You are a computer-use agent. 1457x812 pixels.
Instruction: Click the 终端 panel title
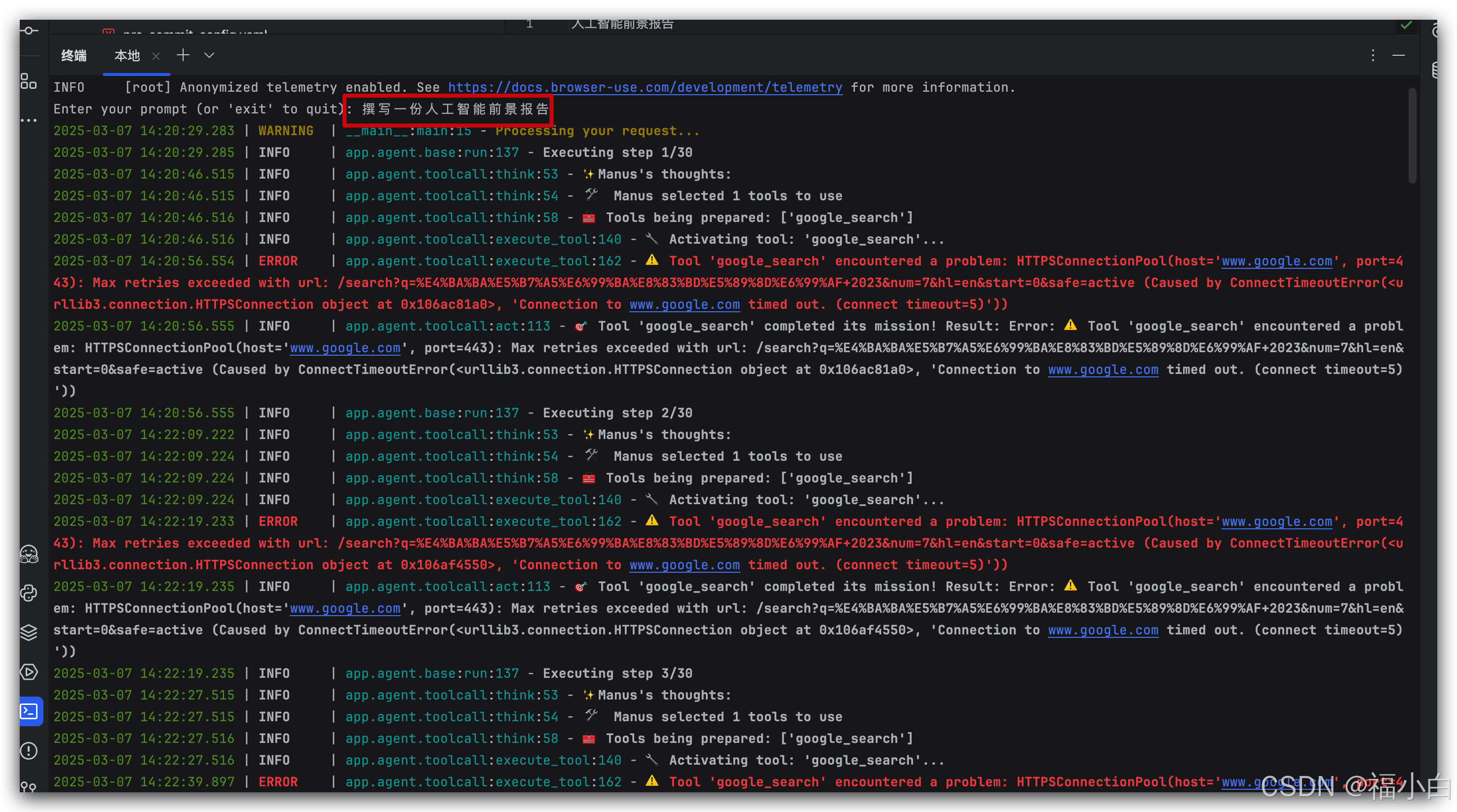(x=74, y=55)
